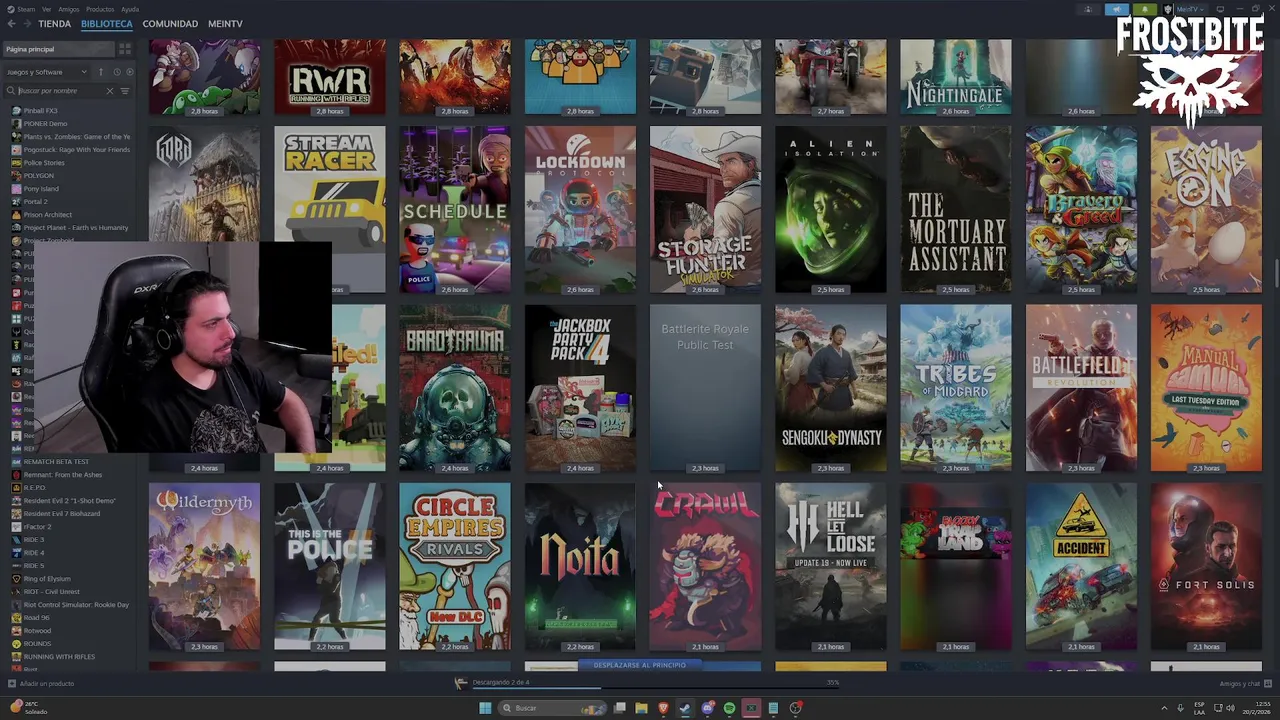Enter Big Picture mode via monitor icon
Viewport: 1280px width, 720px height.
(1220, 9)
